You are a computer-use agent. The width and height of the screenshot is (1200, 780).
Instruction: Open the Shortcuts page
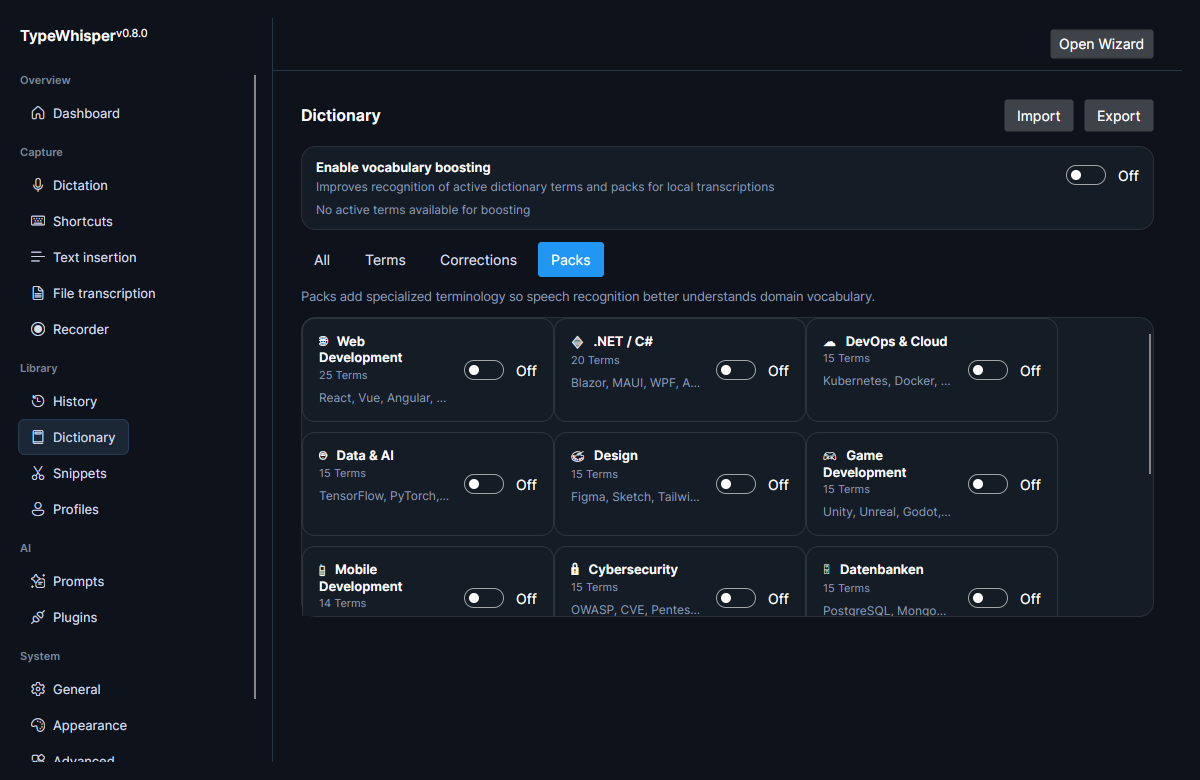pyautogui.click(x=72, y=221)
